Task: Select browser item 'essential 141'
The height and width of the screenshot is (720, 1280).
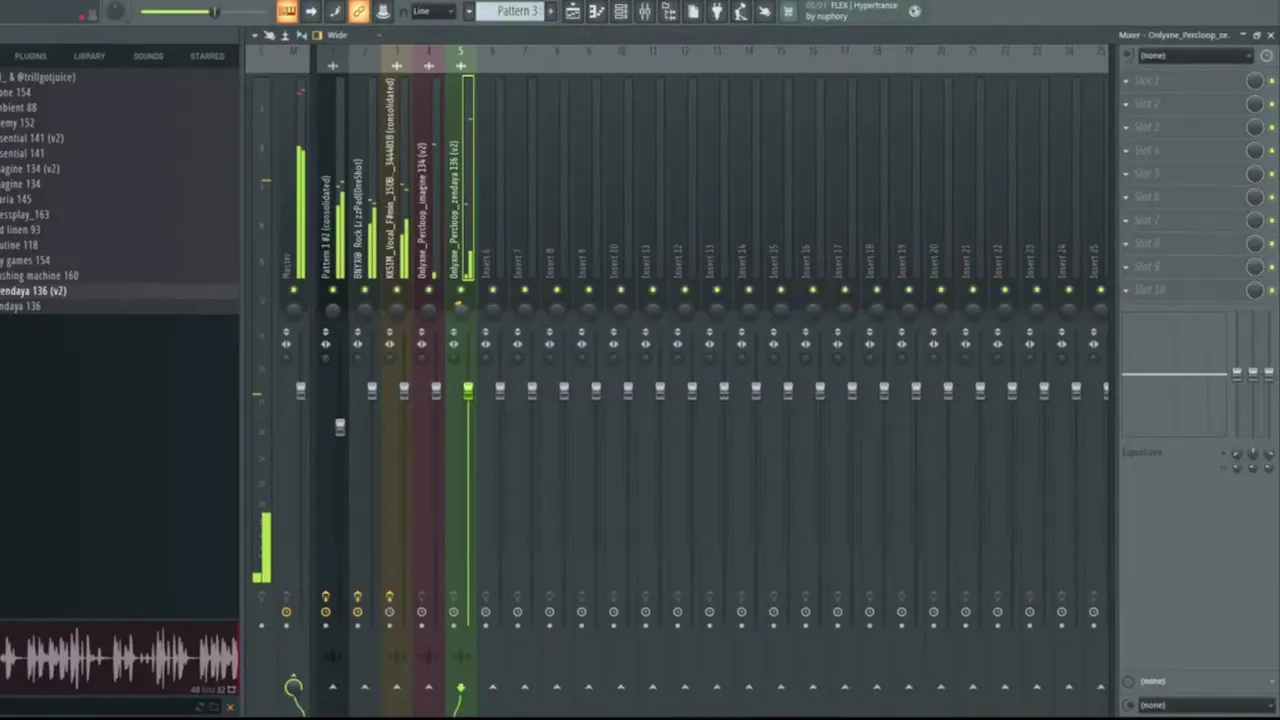Action: [120, 154]
